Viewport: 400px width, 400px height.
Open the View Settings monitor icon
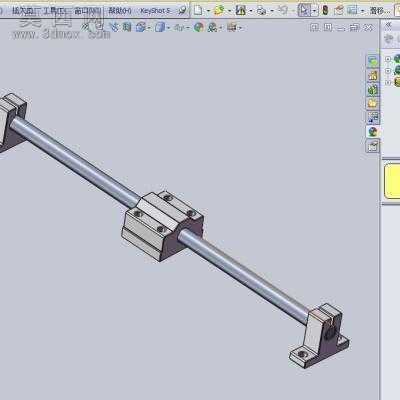[232, 27]
